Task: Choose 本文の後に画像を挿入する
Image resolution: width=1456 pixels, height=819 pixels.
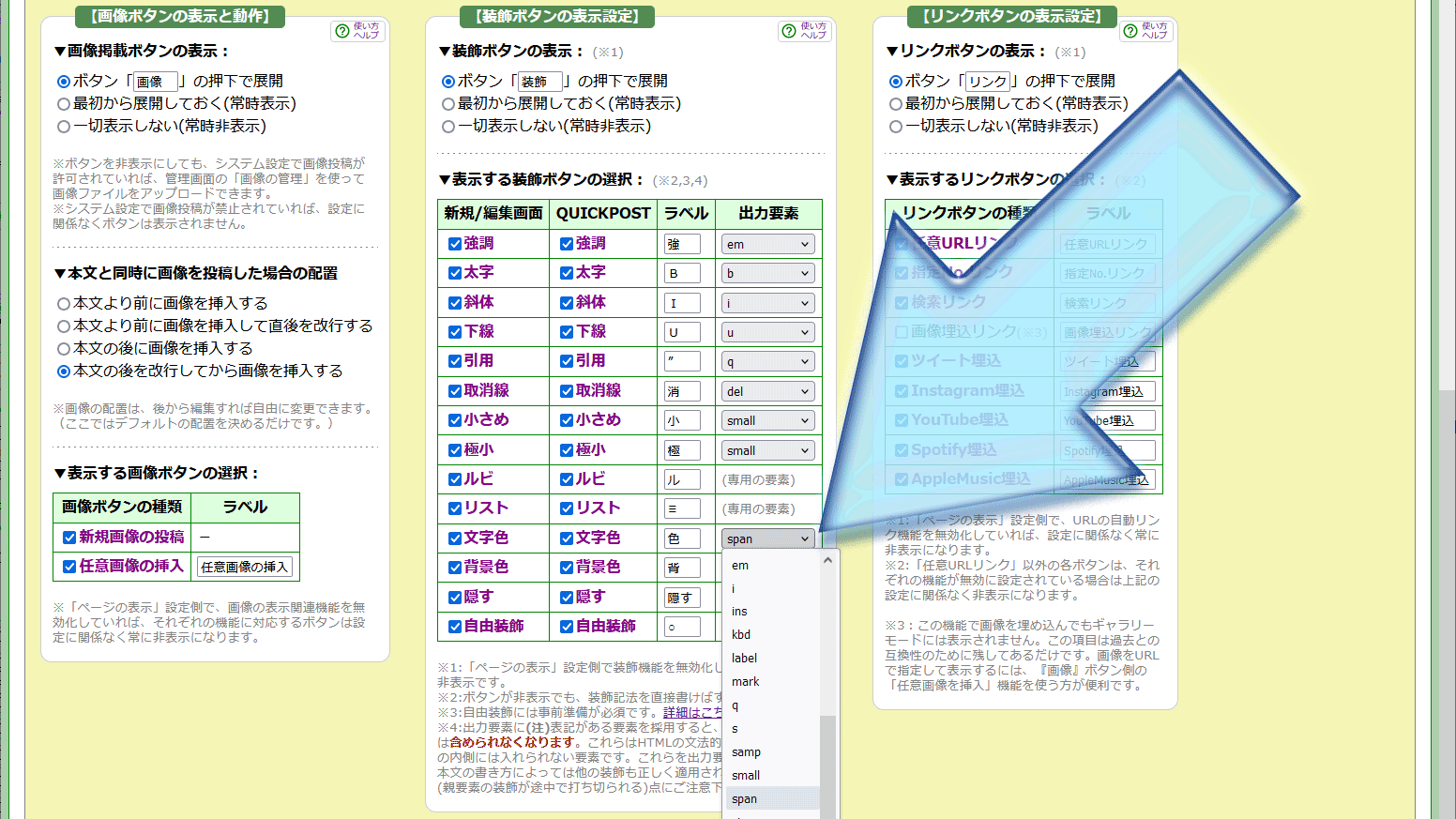Action: [x=64, y=349]
